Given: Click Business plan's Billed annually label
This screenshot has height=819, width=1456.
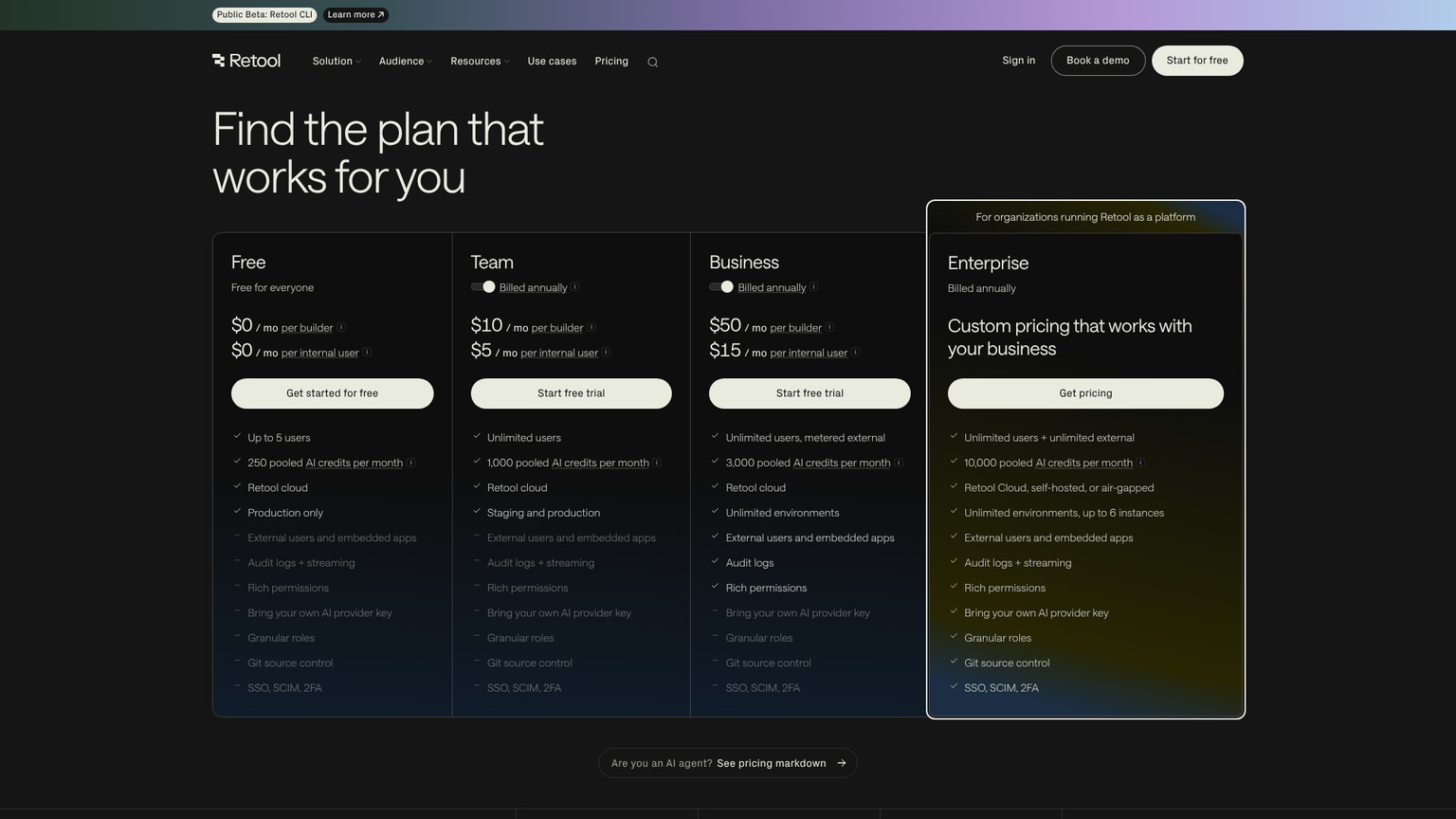Looking at the screenshot, I should (x=772, y=288).
